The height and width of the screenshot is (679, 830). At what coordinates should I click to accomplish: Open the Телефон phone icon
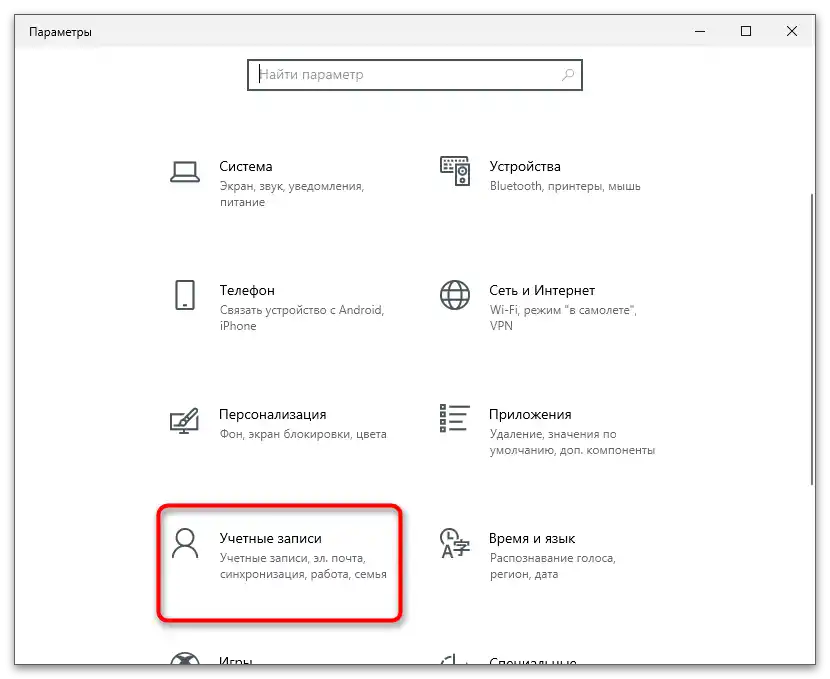(185, 295)
